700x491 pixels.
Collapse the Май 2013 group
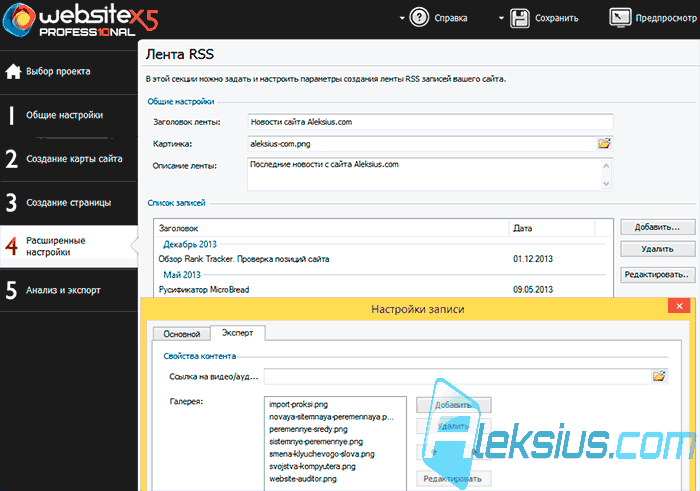182,275
